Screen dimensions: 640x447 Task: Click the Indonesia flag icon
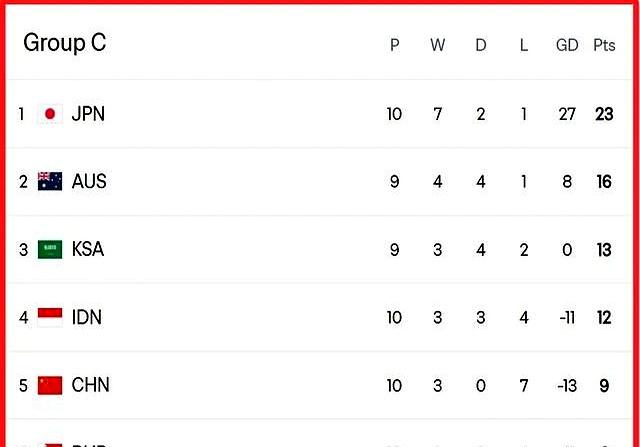pyautogui.click(x=50, y=317)
